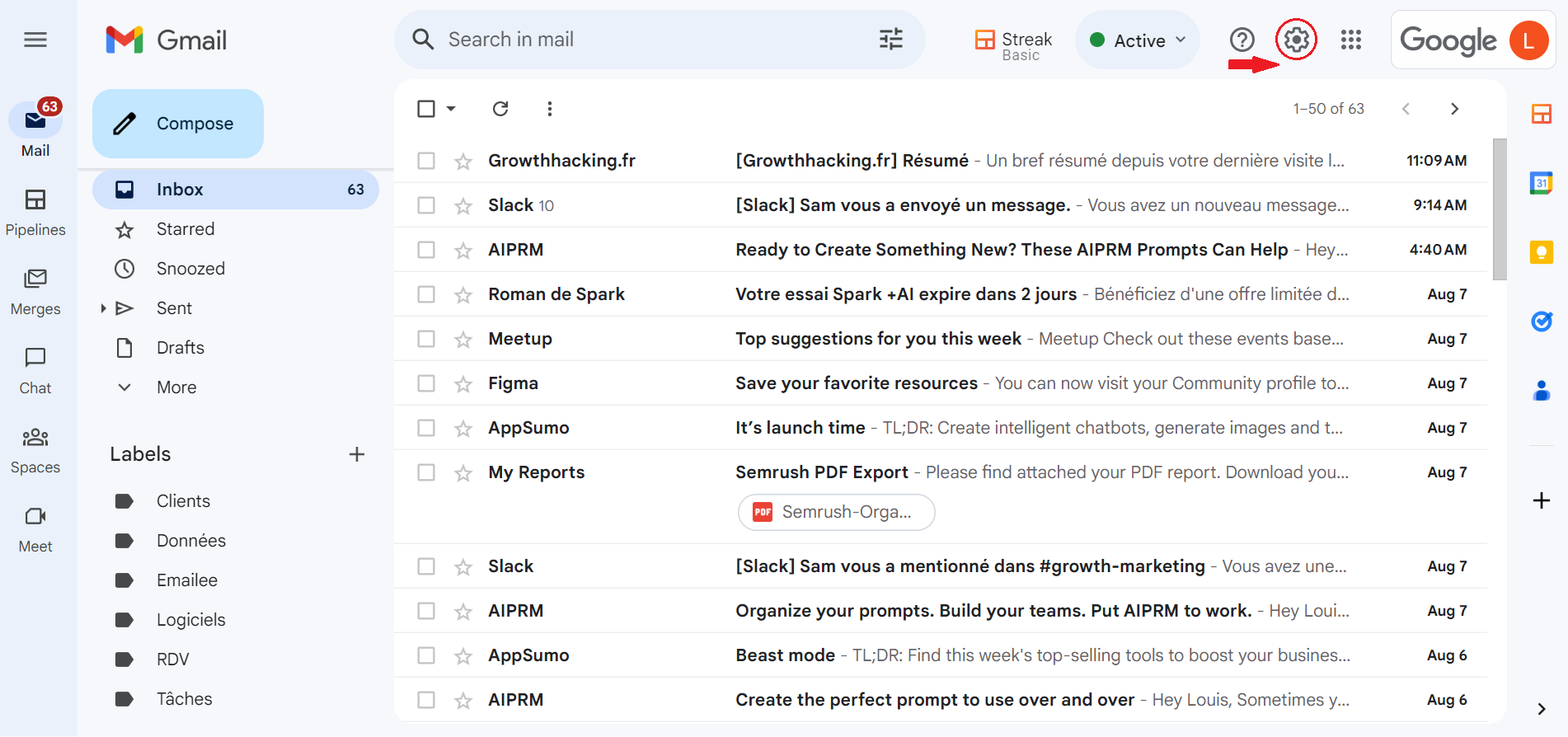Go to the next page of emails
The height and width of the screenshot is (737, 1568).
click(1454, 109)
